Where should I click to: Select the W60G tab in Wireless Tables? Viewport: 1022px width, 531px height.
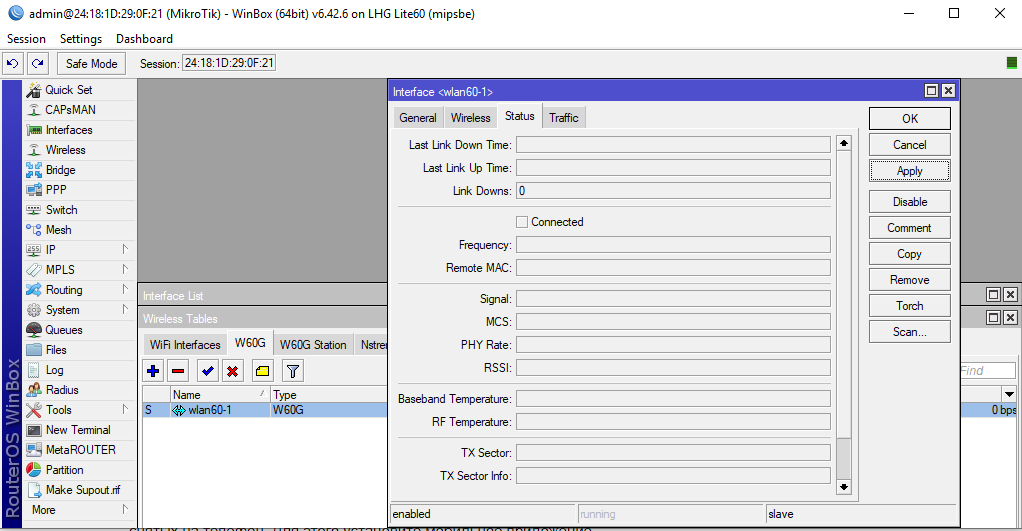click(x=250, y=343)
